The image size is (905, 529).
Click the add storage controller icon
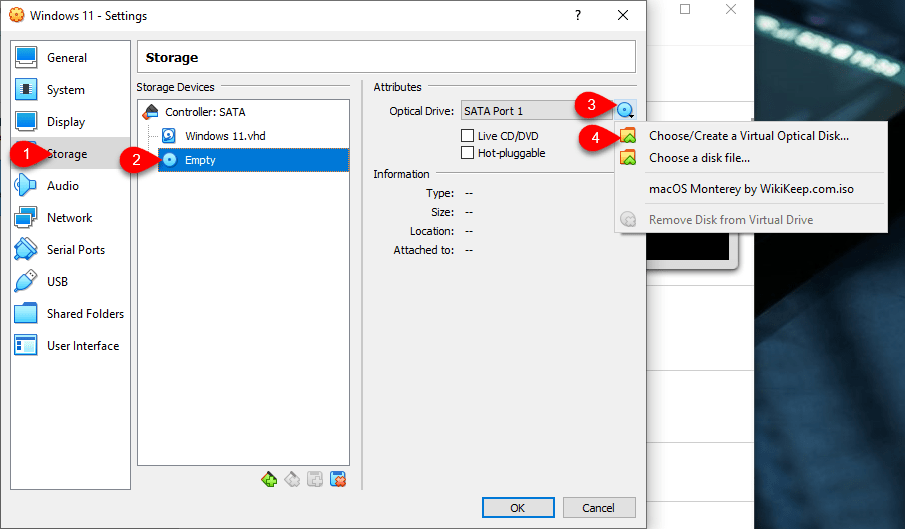[x=269, y=479]
